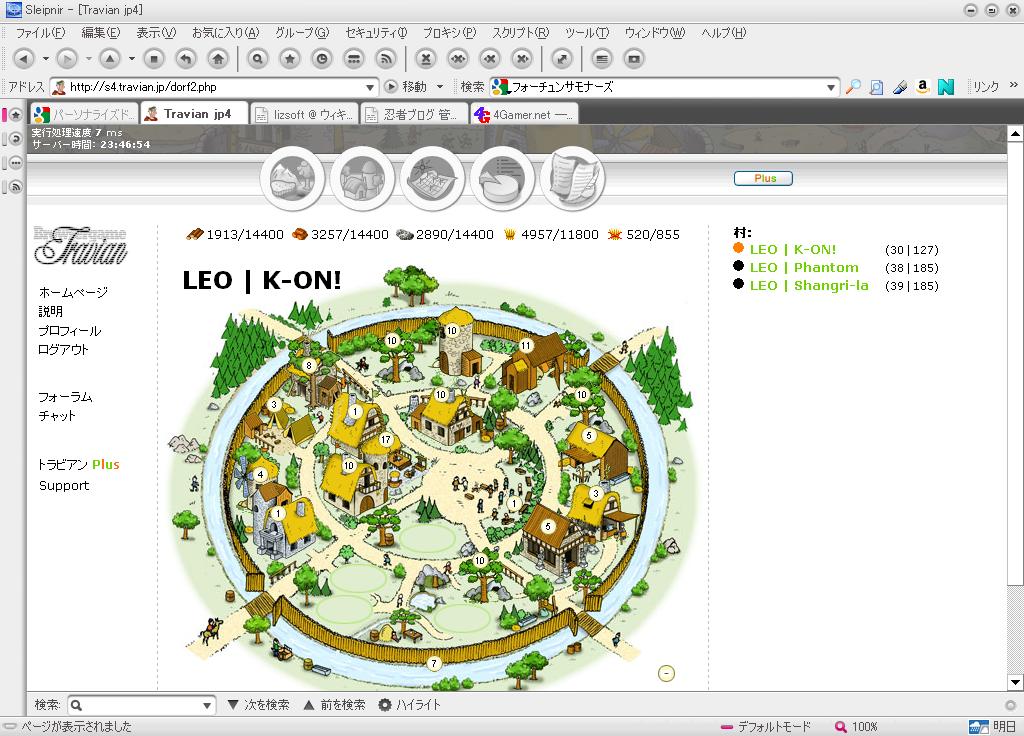Open the ツール(T) menu

click(587, 33)
